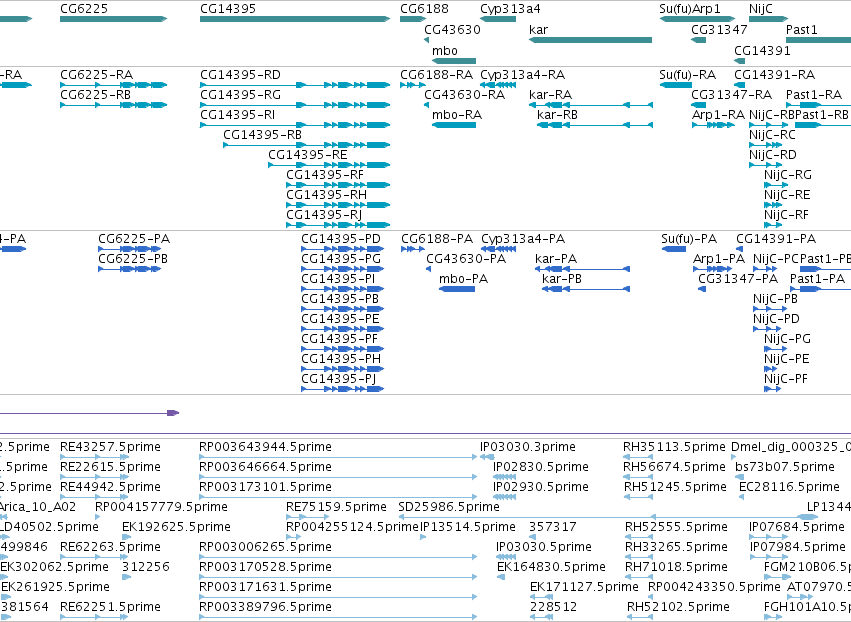Click protein CG6225-PA
Viewport: 851px width, 622px height.
pyautogui.click(x=134, y=239)
